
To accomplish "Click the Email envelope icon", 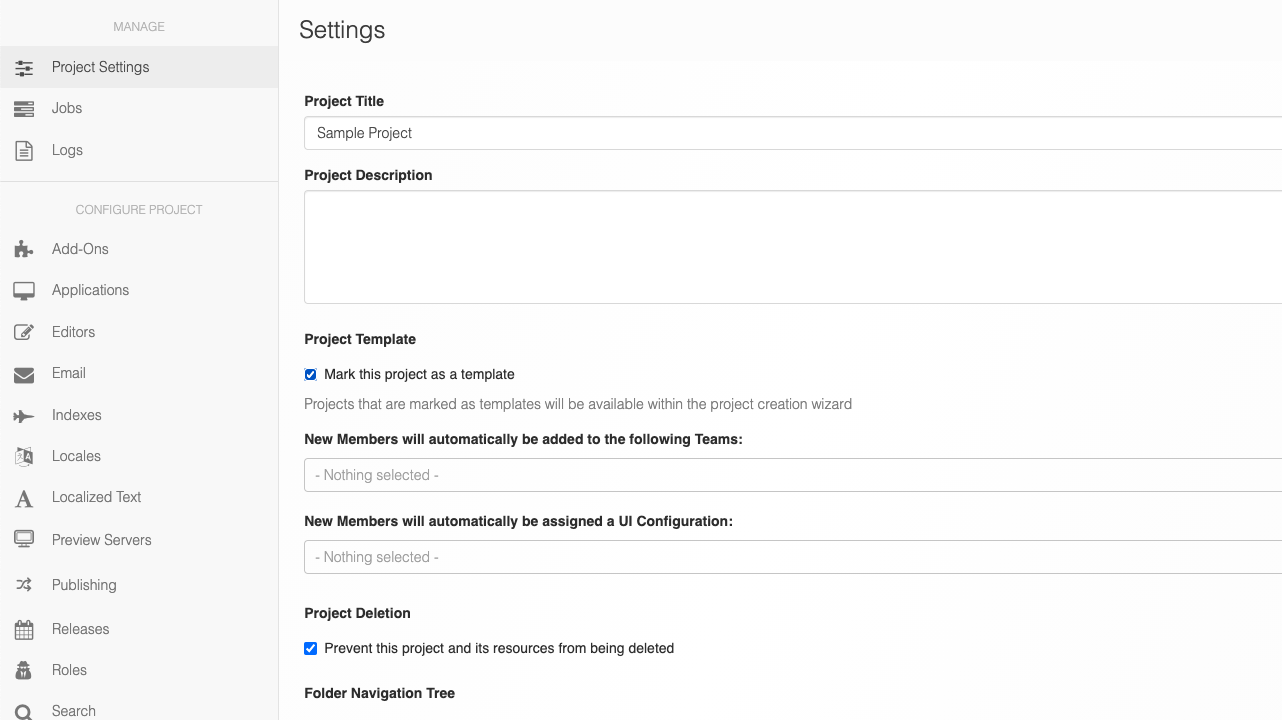I will [x=24, y=374].
